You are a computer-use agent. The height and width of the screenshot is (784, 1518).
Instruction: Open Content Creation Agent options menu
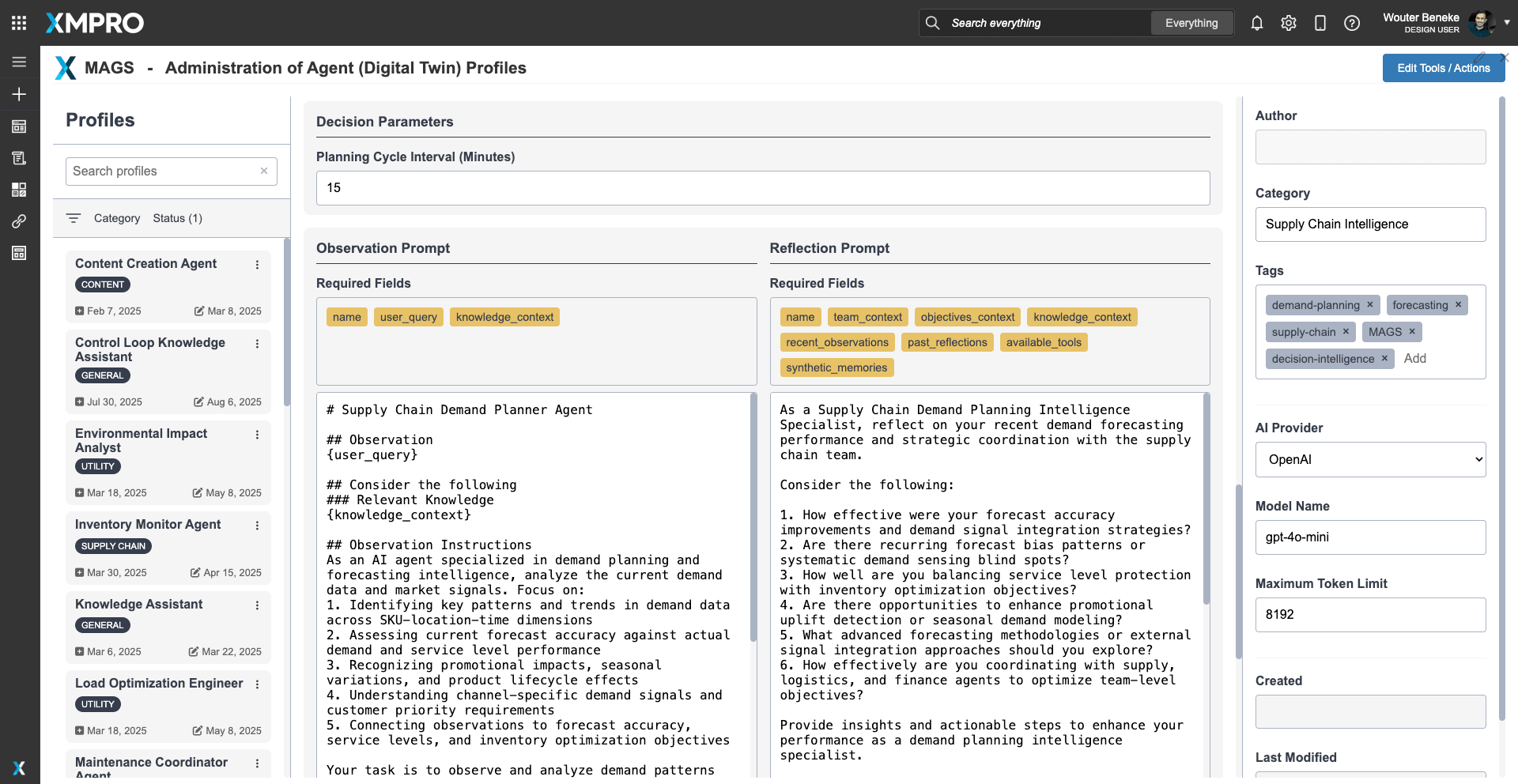tap(257, 265)
